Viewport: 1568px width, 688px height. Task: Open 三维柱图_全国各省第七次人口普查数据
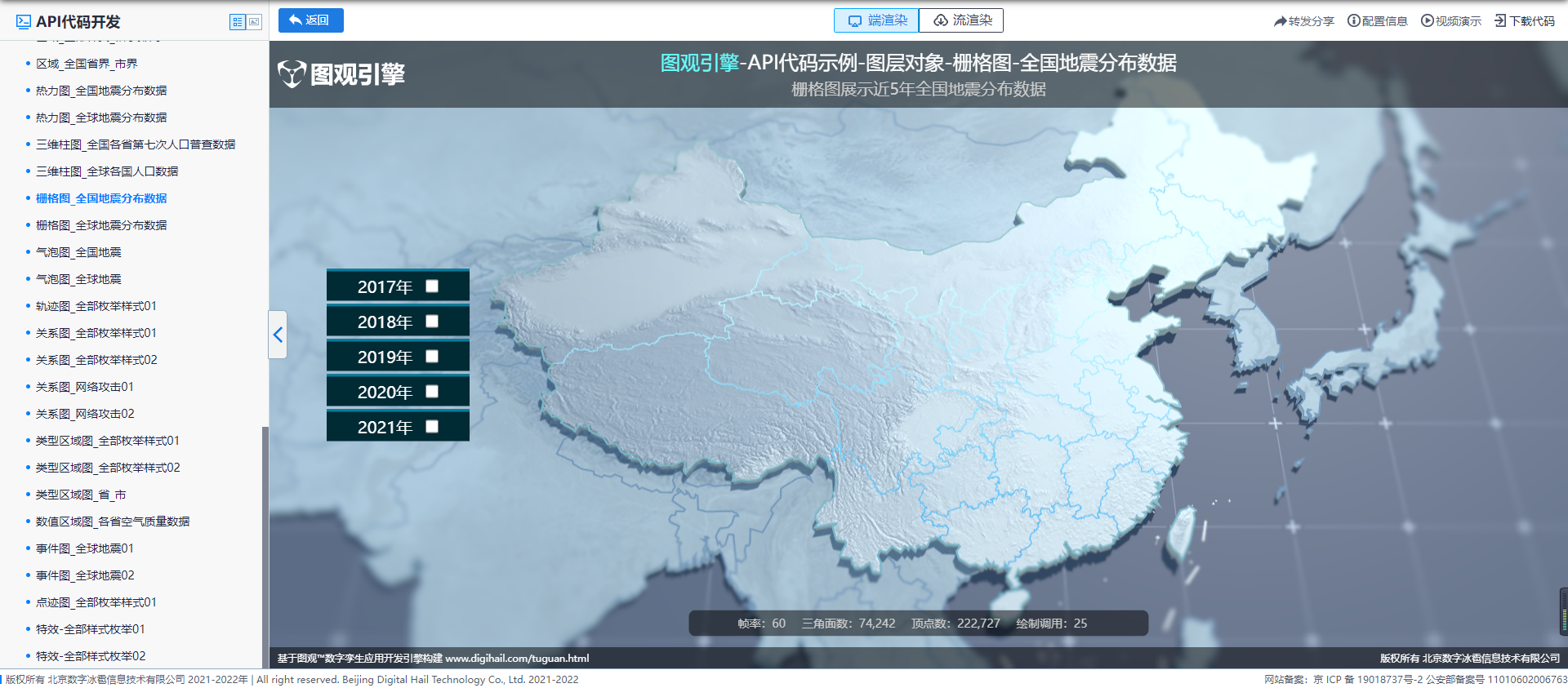coord(136,144)
